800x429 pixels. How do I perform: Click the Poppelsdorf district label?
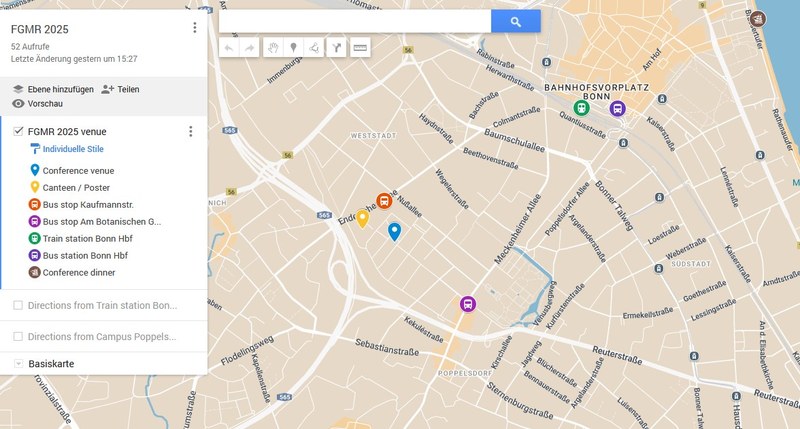click(465, 373)
